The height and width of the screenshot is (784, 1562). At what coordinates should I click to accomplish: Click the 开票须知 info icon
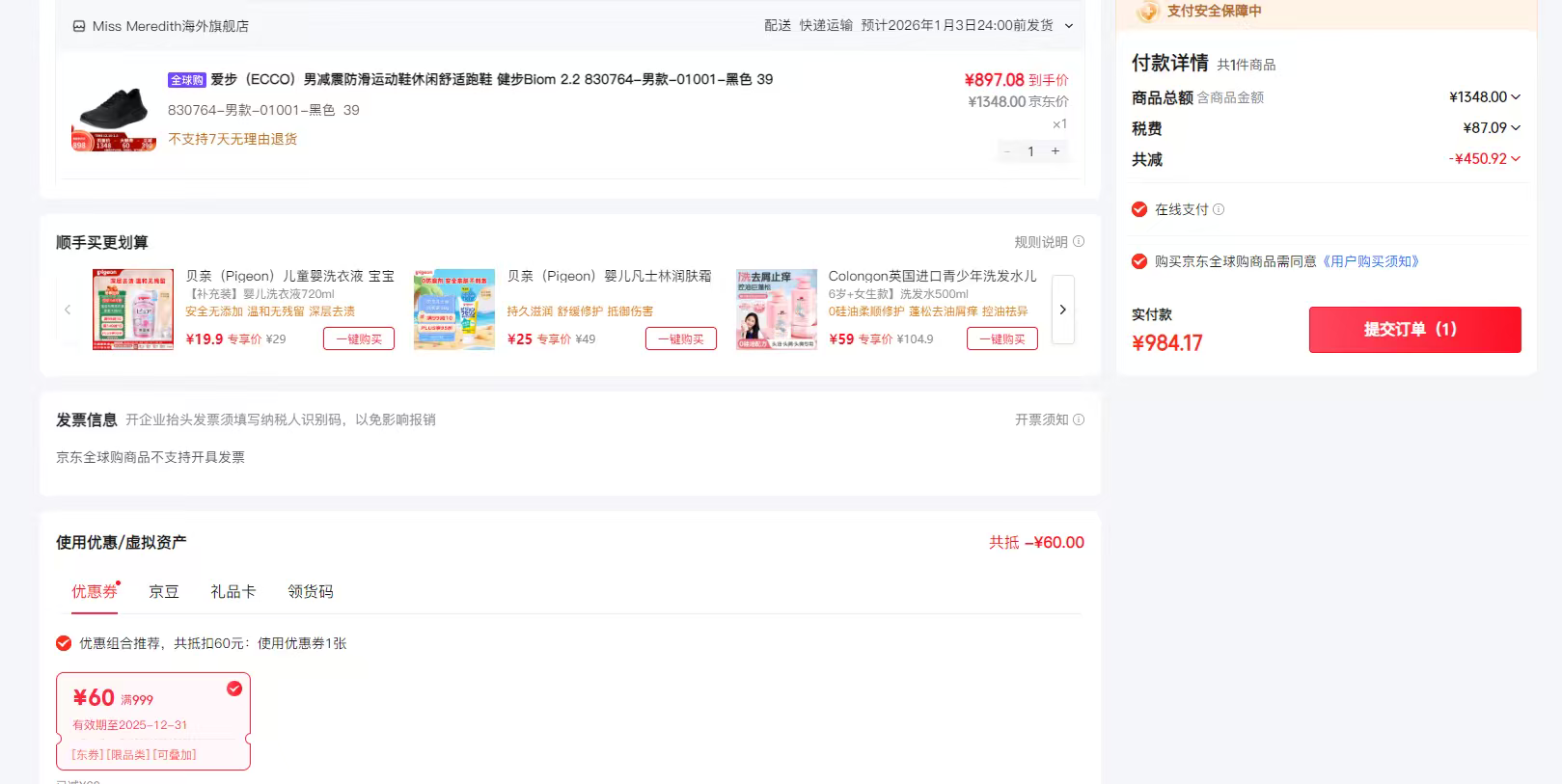coord(1079,419)
